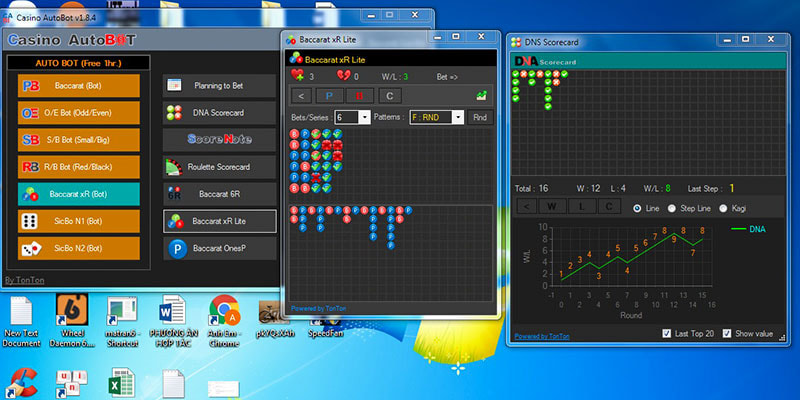Click Powered by TonTon in Baccarat xR Lite

point(318,308)
